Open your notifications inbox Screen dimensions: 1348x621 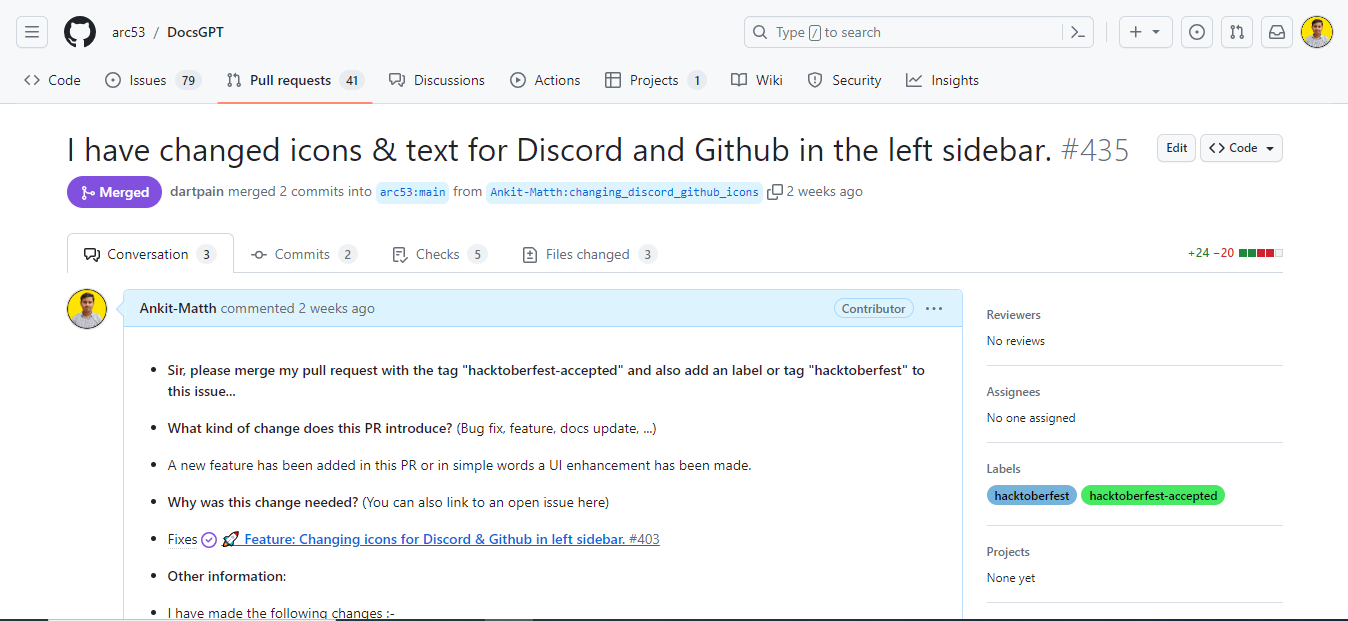click(1277, 31)
